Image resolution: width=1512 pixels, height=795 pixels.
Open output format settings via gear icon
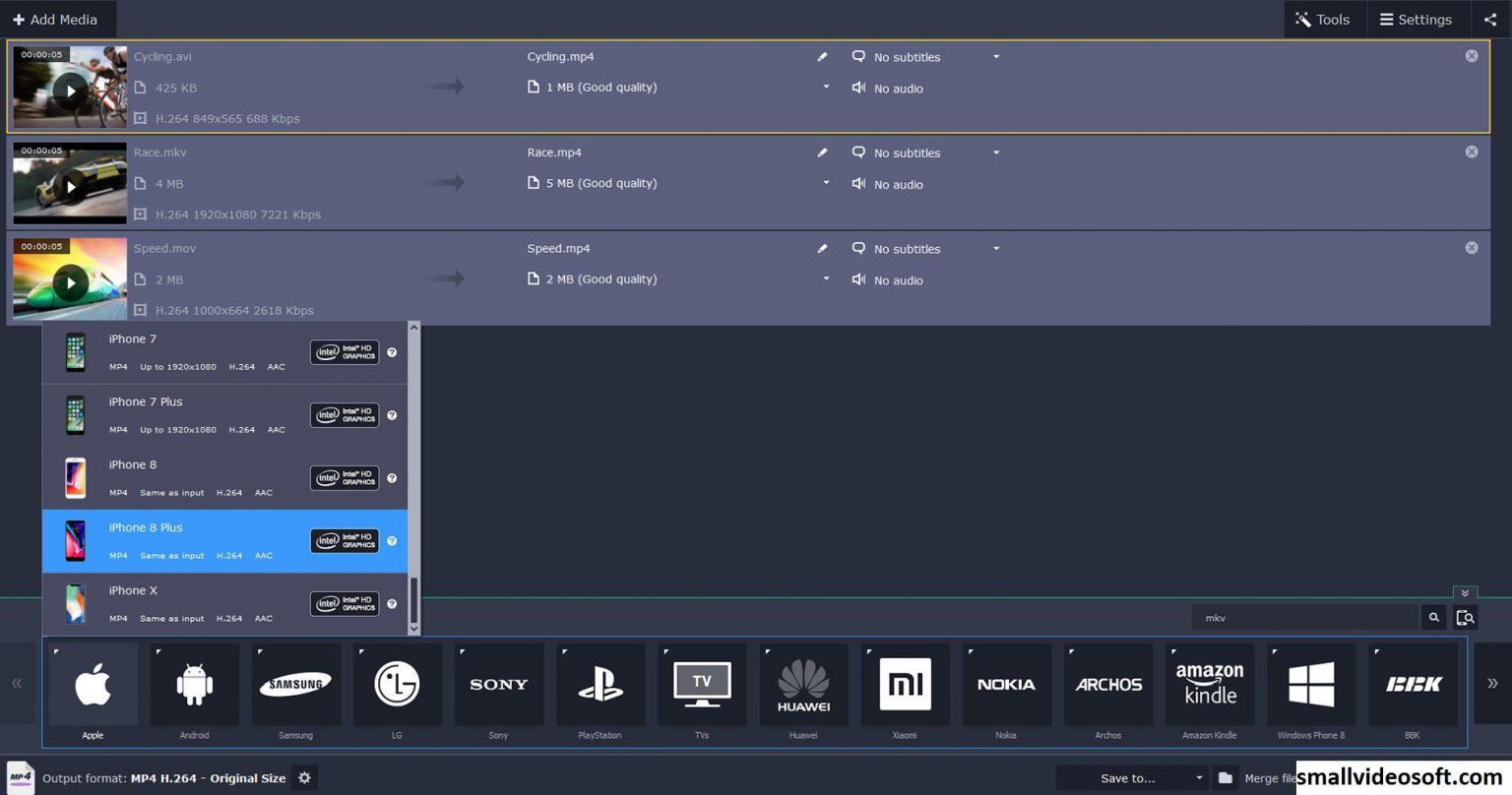coord(304,777)
